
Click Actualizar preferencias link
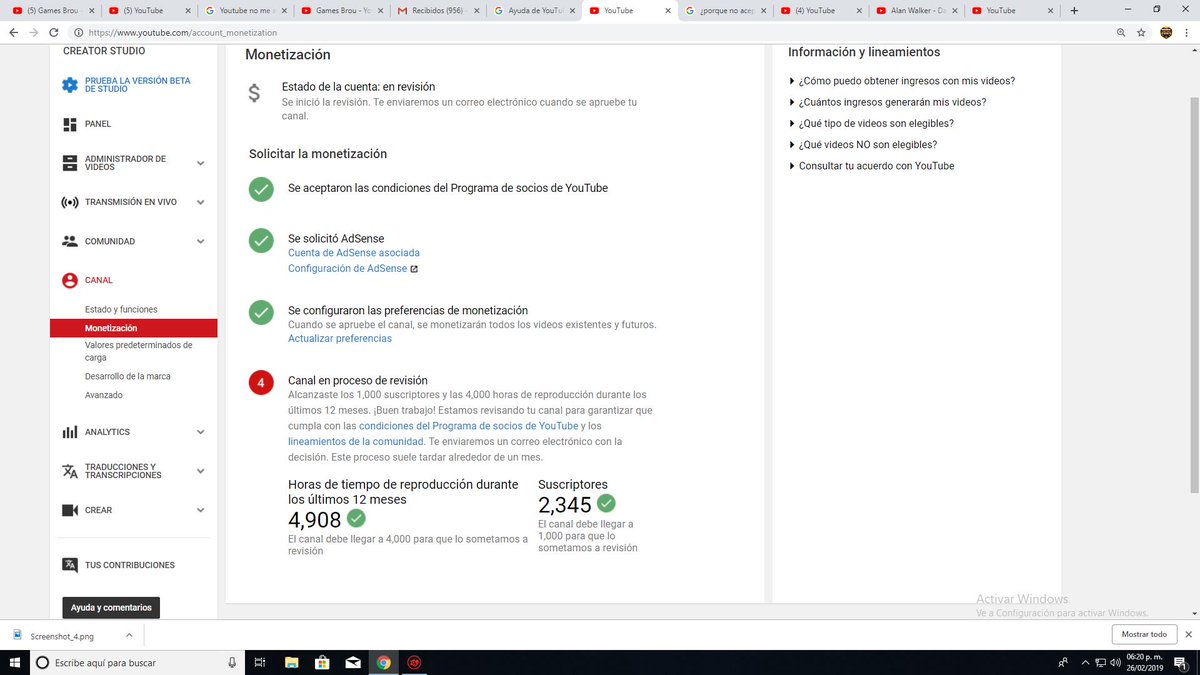340,339
